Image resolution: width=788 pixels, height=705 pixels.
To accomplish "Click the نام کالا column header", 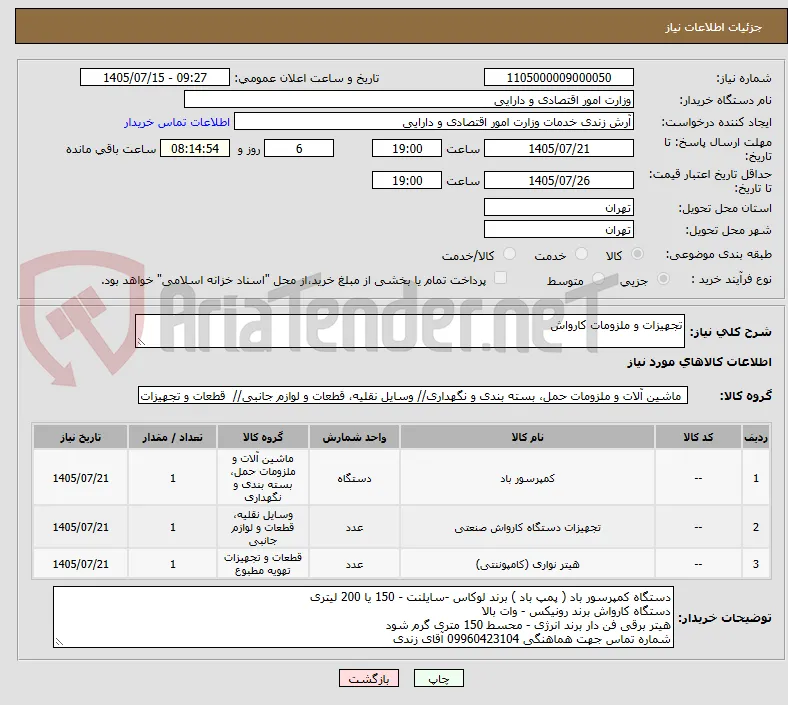I will [x=527, y=437].
